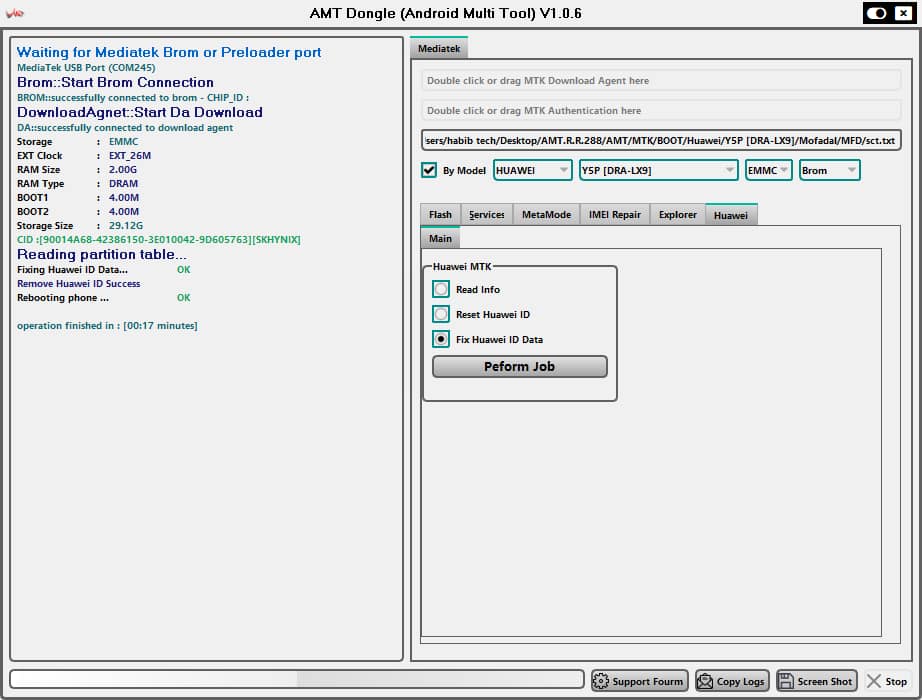Click the envelope icon on Copy Logs
The height and width of the screenshot is (700, 922).
tap(704, 681)
